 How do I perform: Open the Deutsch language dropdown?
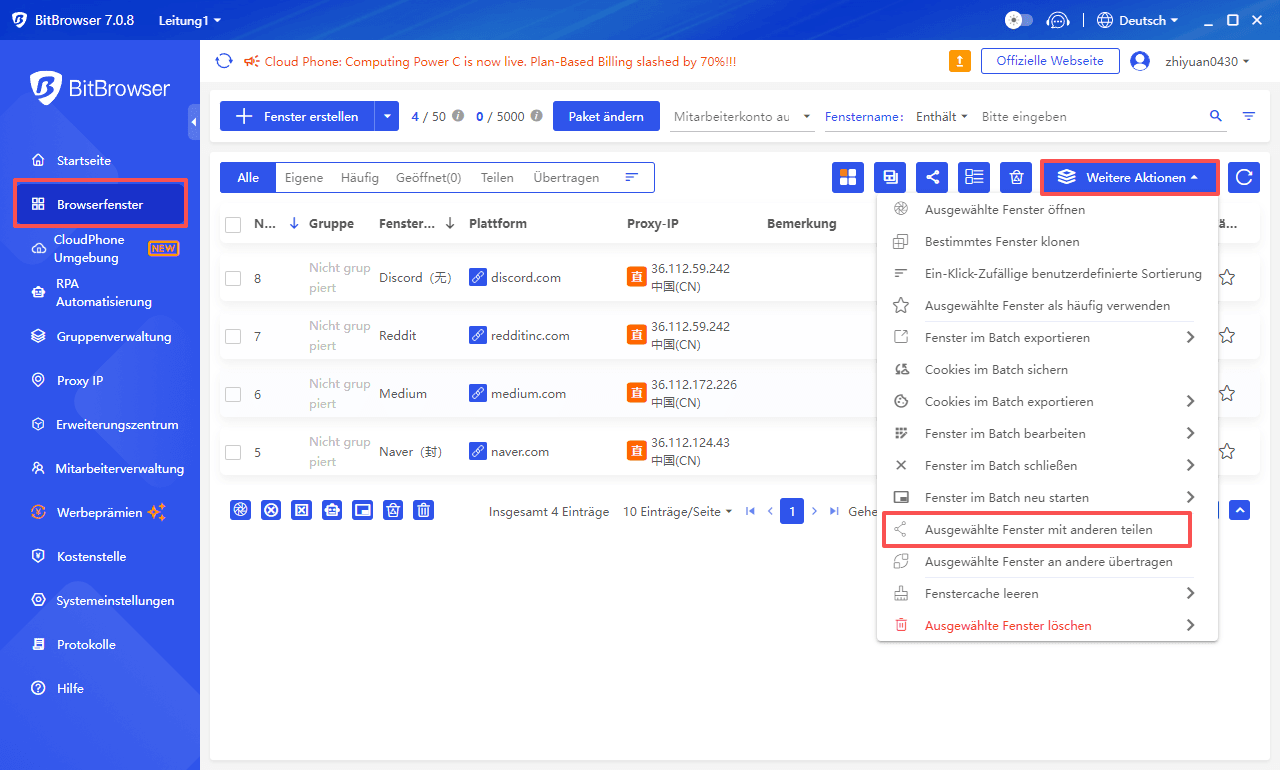click(x=1138, y=19)
